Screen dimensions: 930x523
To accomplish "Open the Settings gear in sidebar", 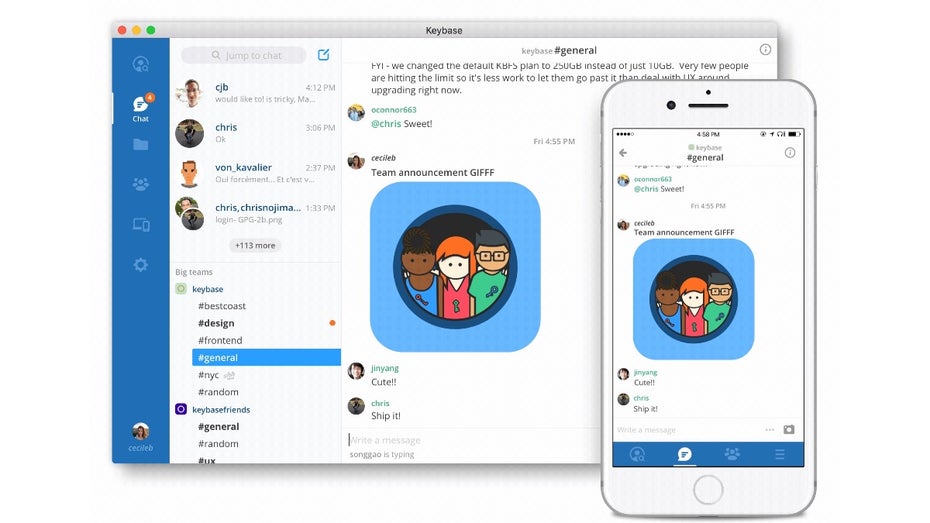I will pyautogui.click(x=141, y=265).
